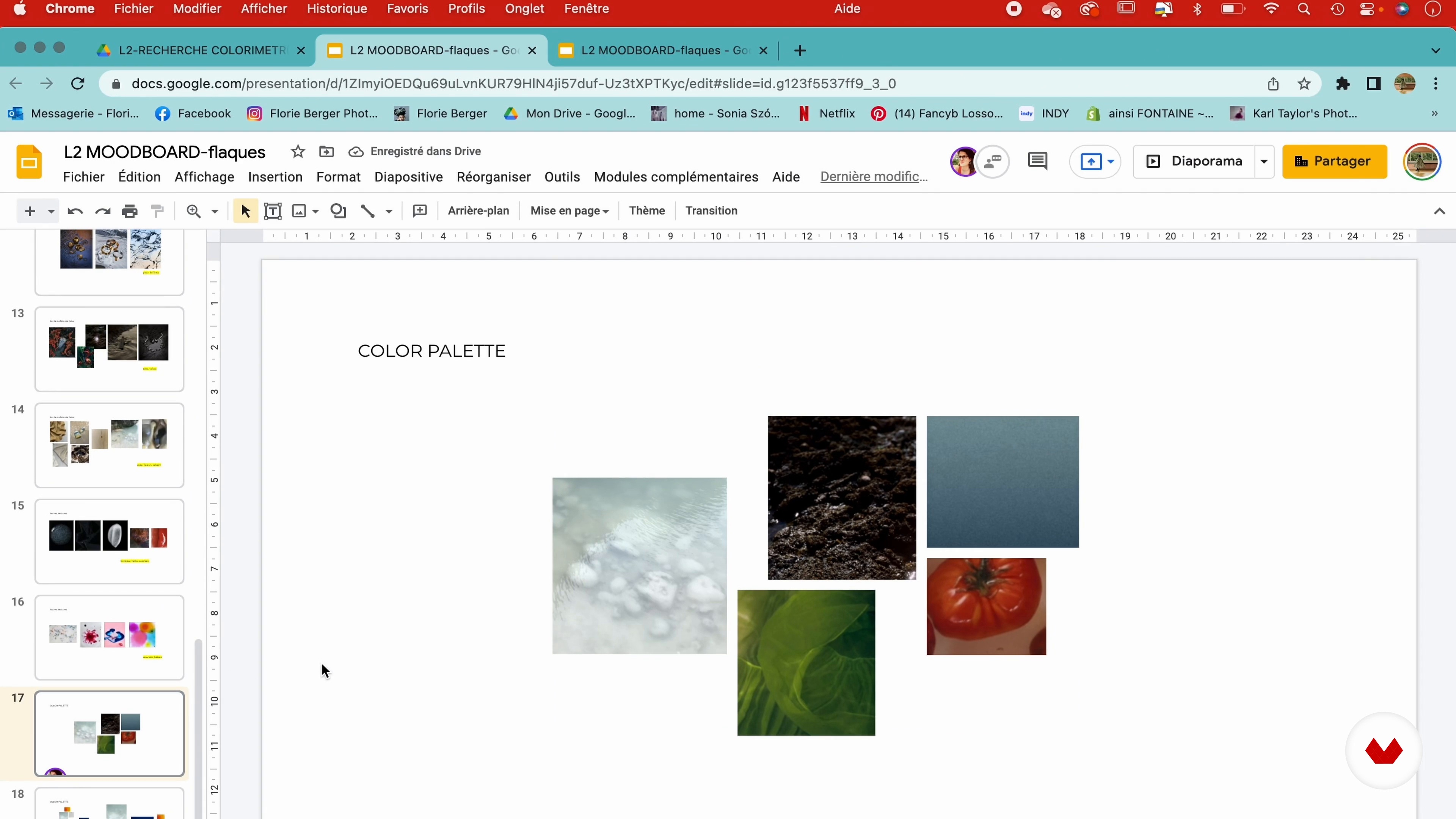Select the shape tool

(x=338, y=211)
